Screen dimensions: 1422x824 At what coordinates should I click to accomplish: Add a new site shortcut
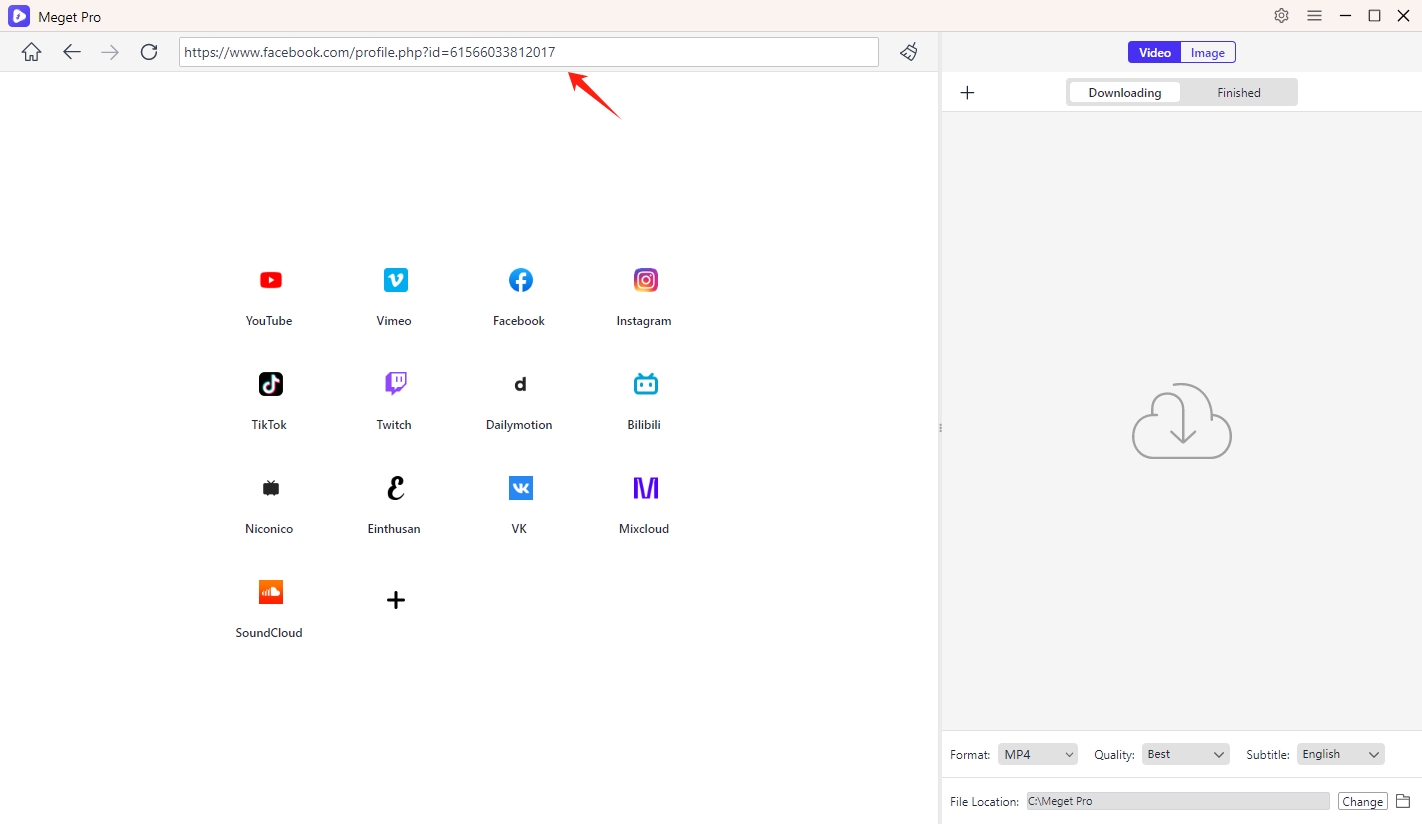pos(396,600)
